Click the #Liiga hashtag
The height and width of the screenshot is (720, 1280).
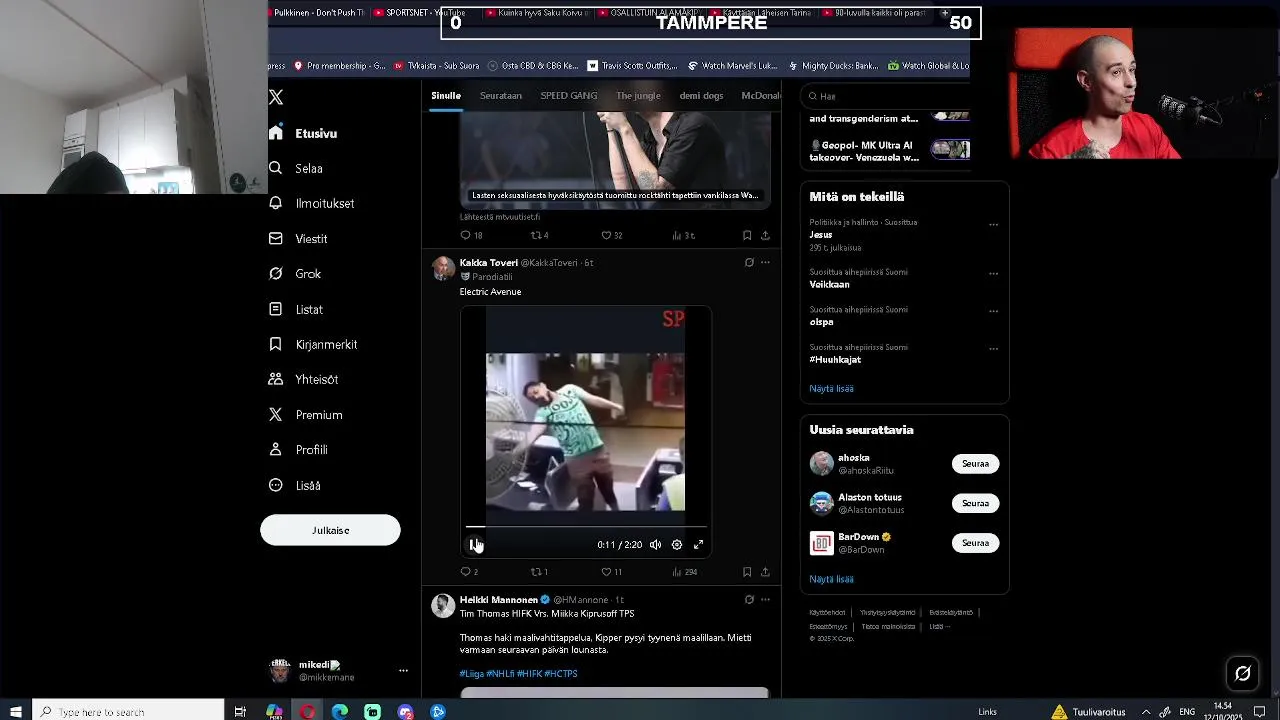pyautogui.click(x=471, y=674)
